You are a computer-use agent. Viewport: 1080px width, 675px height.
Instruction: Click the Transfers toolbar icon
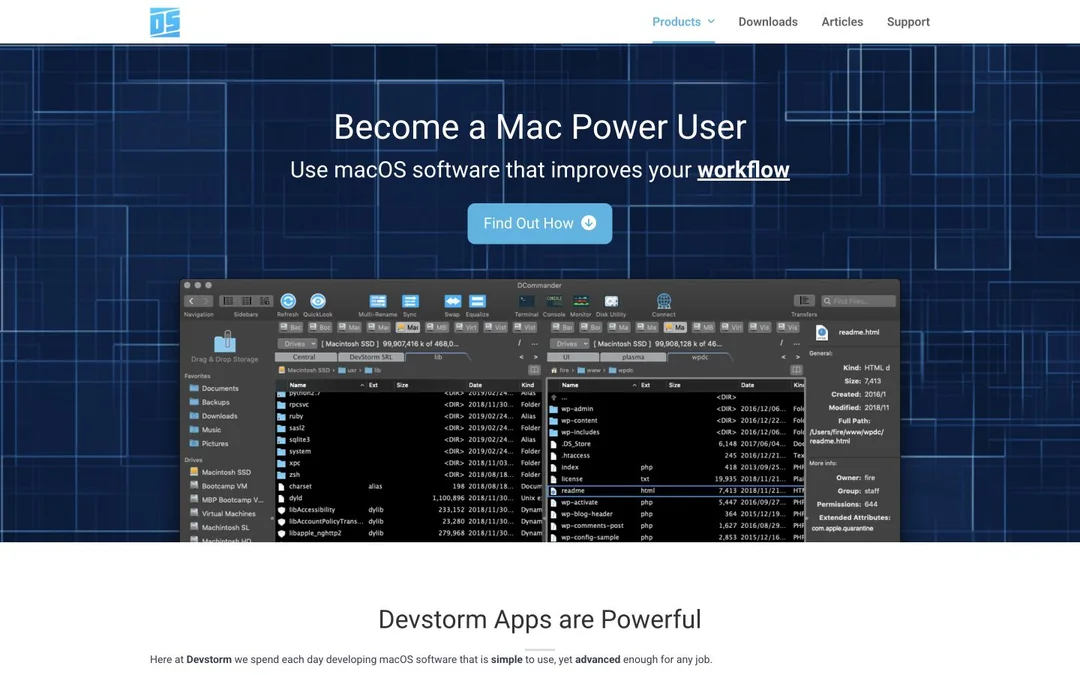pyautogui.click(x=804, y=300)
